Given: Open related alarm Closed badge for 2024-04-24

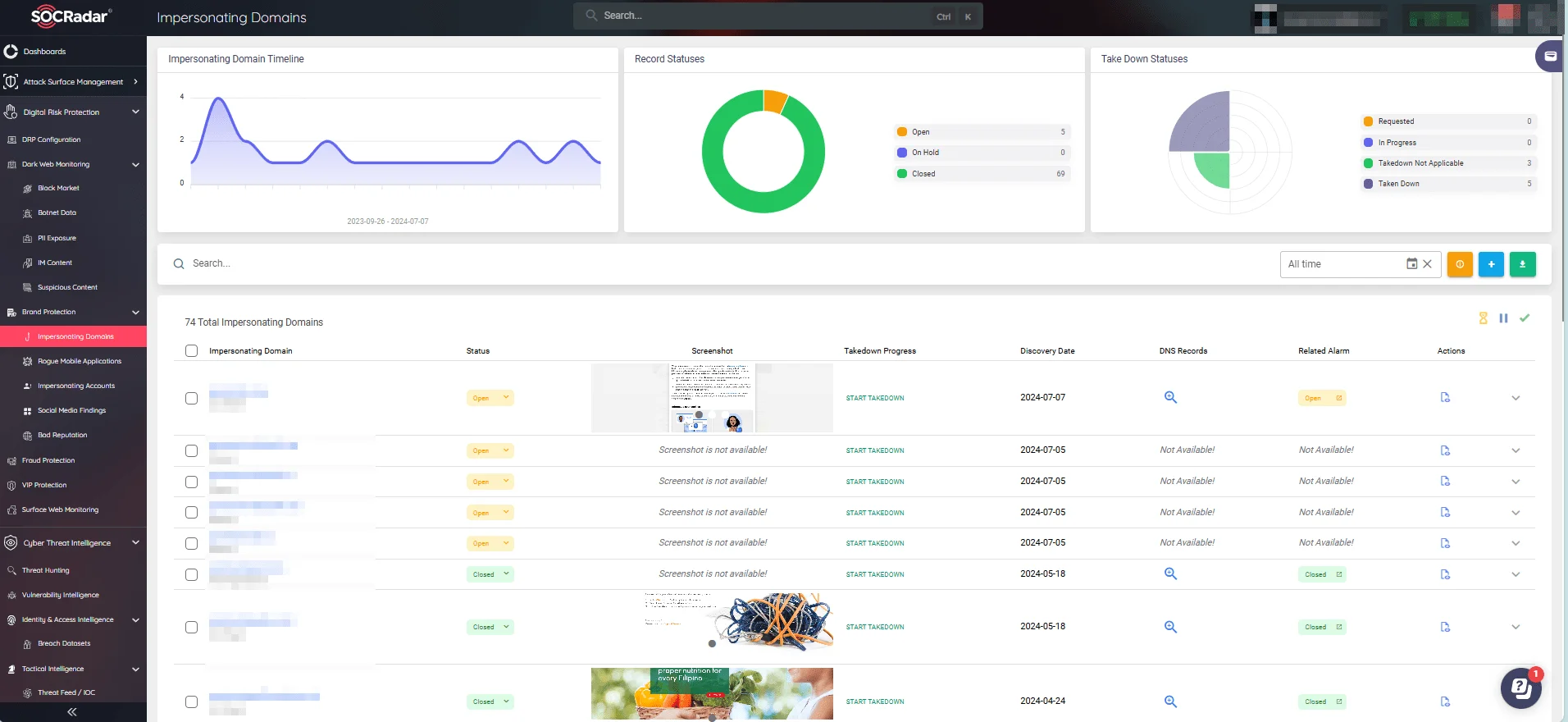Looking at the screenshot, I should [1322, 701].
